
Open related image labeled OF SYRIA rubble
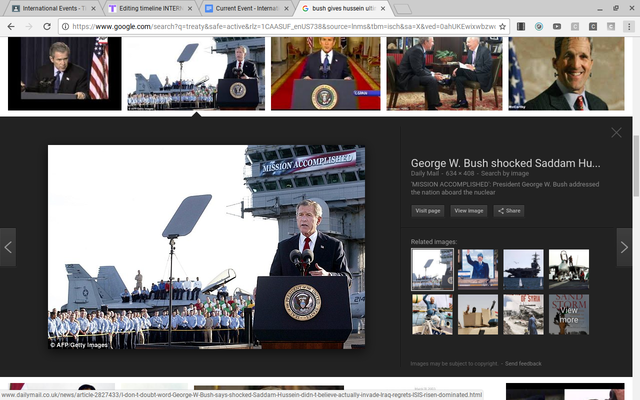click(523, 315)
